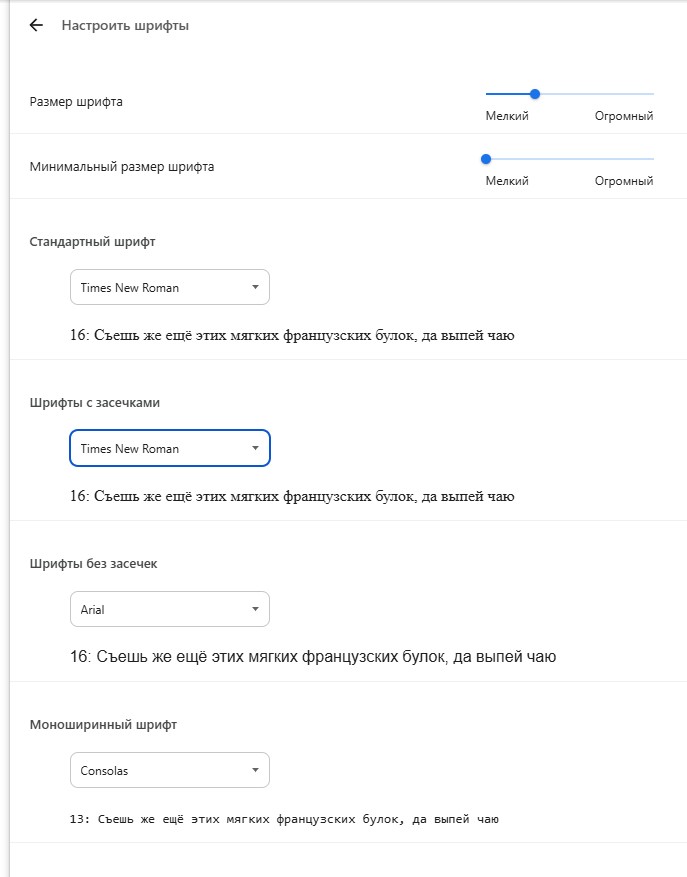687x877 pixels.
Task: Click the arrow in the Consolas dropdown
Action: 255,770
